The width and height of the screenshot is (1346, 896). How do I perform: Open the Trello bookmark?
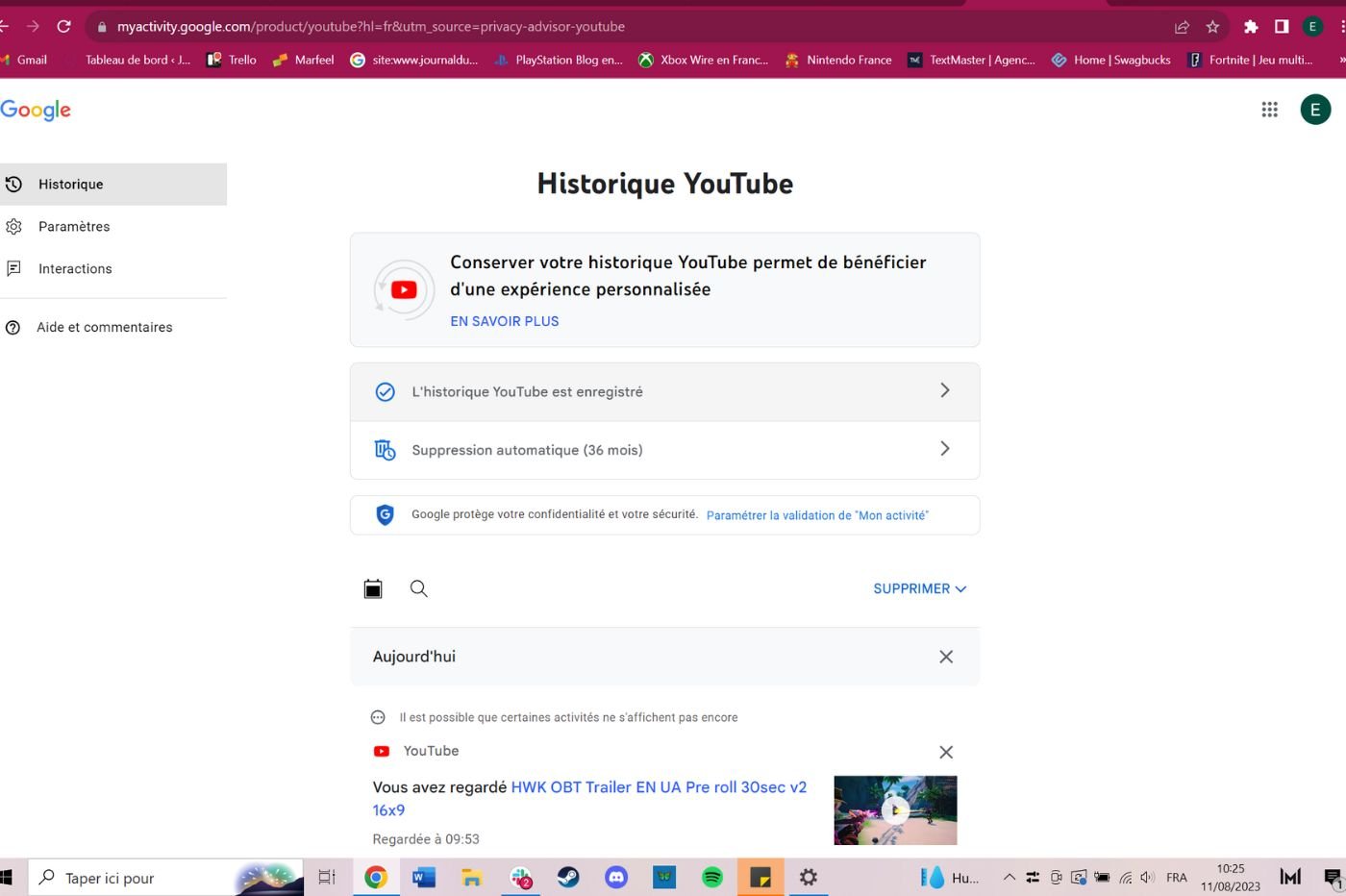(232, 60)
